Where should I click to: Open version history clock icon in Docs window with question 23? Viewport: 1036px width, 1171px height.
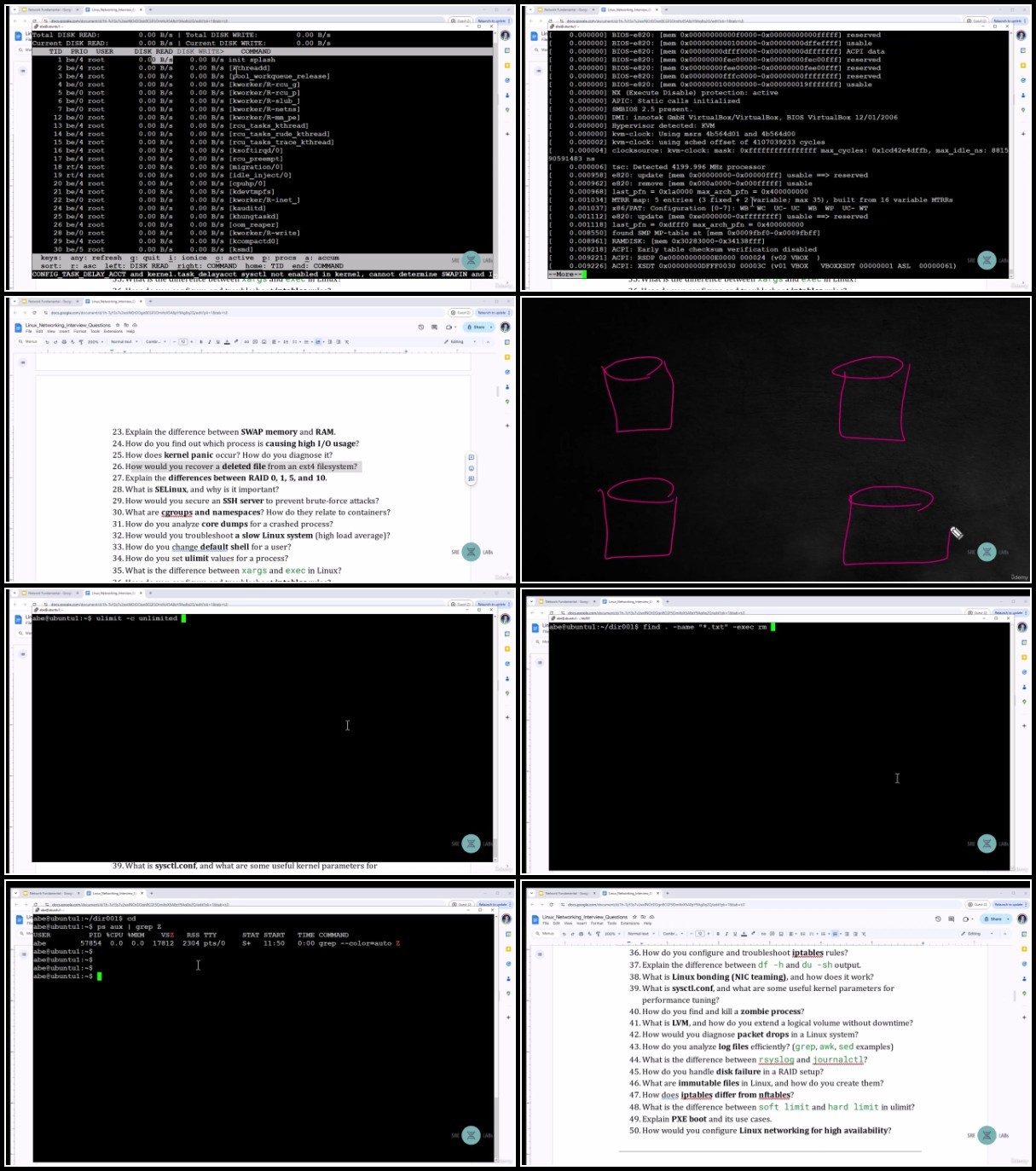pos(420,327)
